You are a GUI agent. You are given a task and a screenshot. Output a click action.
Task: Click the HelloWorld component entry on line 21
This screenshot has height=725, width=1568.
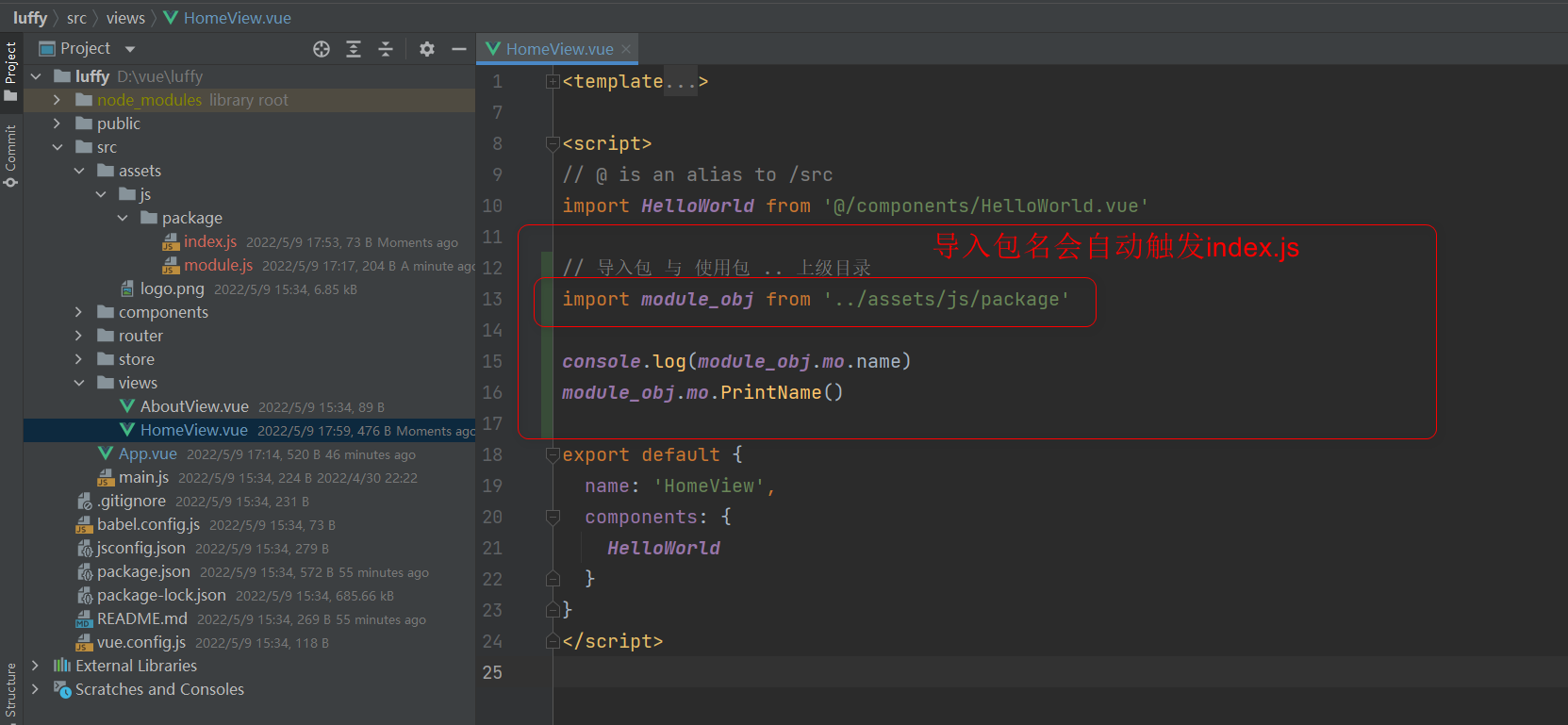[664, 549]
